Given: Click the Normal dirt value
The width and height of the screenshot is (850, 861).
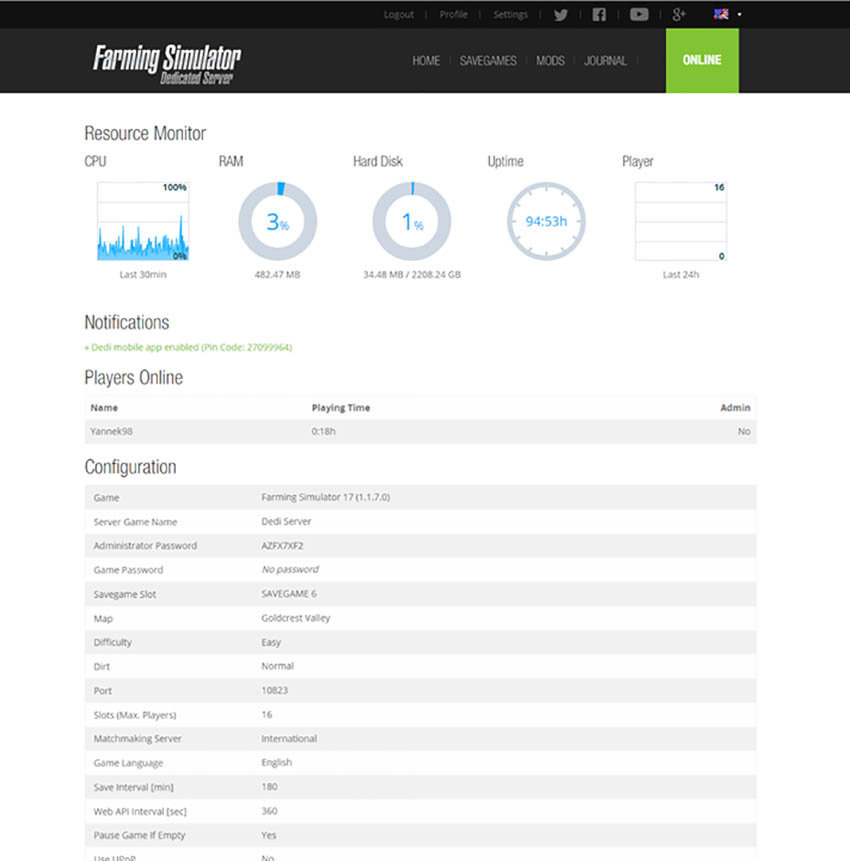Looking at the screenshot, I should [277, 666].
